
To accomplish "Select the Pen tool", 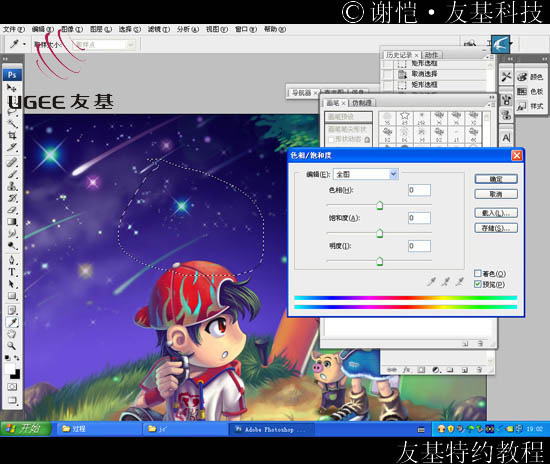I will point(12,260).
